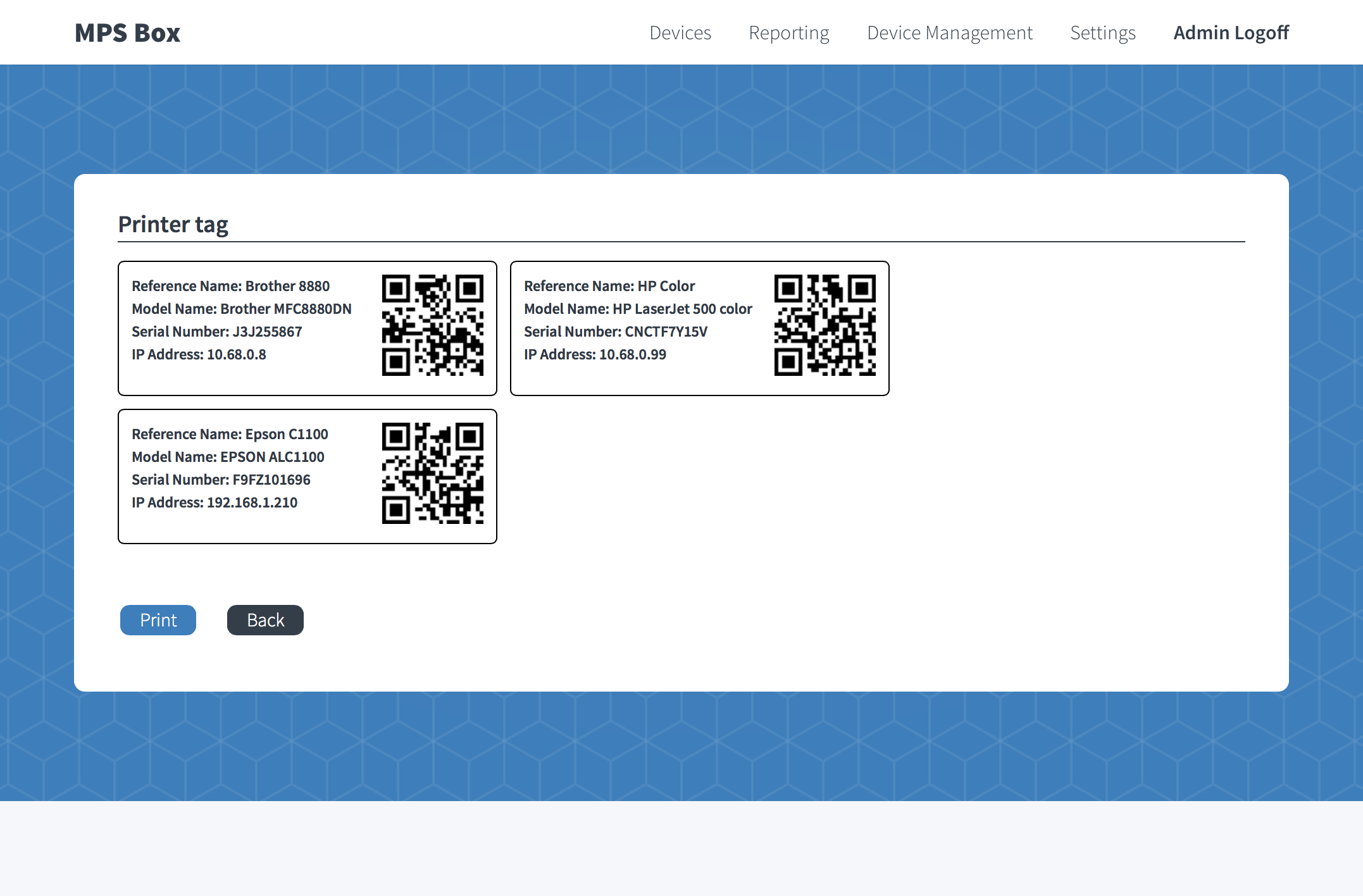Click the serial number J3J255867 text
1363x896 pixels.
coord(216,331)
